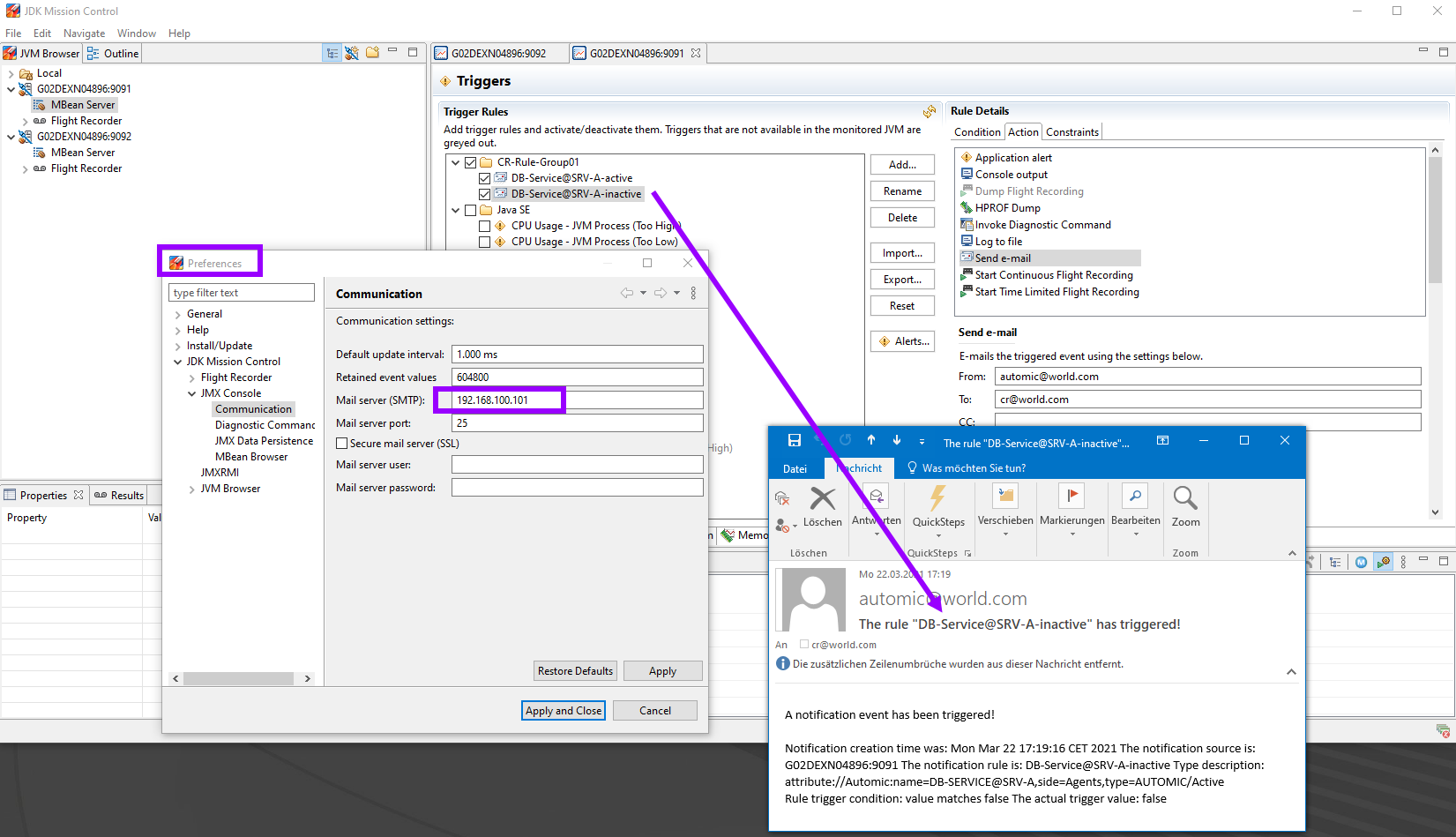Toggle gear-with-play icon in bottom toolbar
Viewport: 1456px width, 837px height.
(x=1383, y=562)
